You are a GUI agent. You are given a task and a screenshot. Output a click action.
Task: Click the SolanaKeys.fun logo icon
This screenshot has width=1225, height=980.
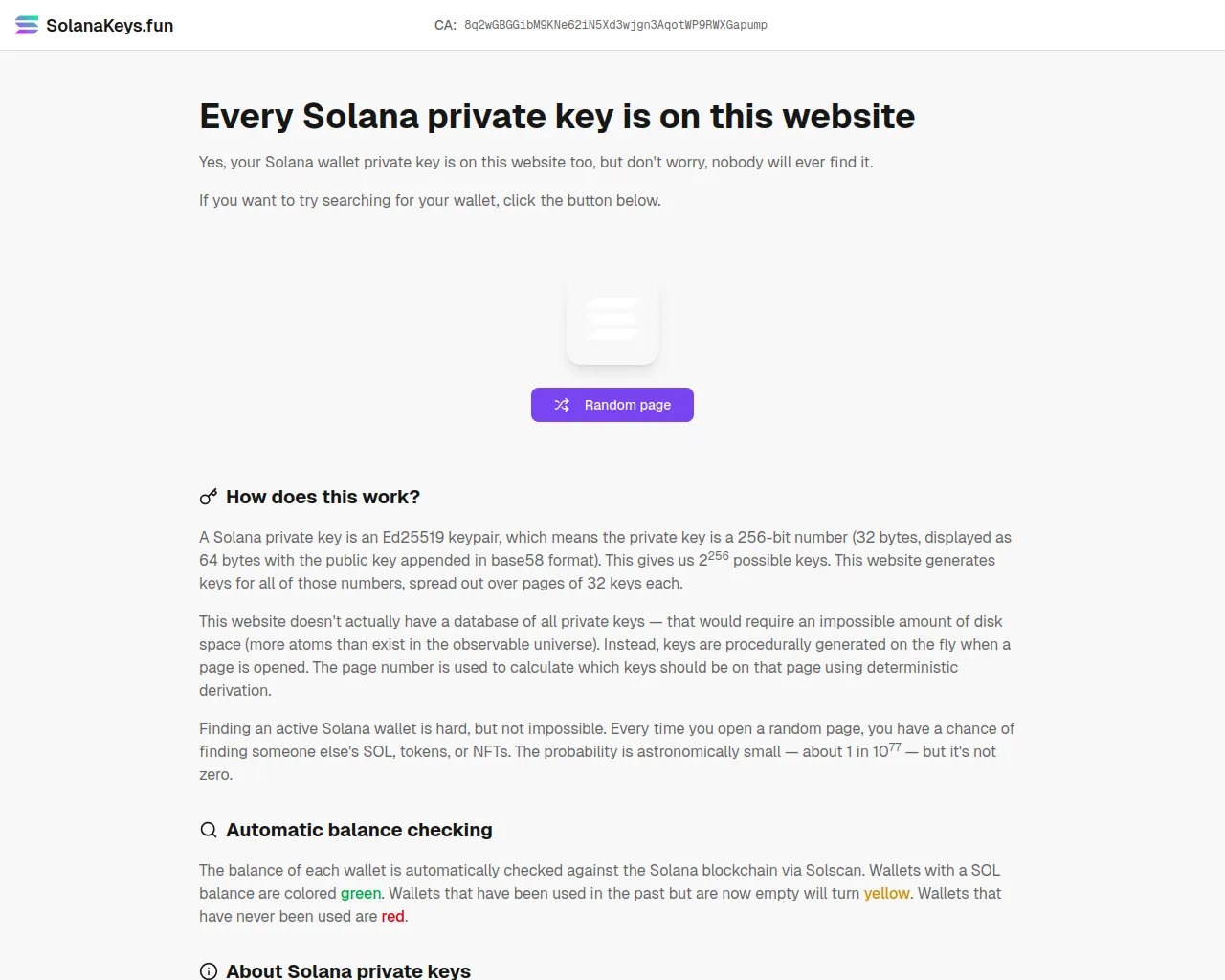coord(27,25)
